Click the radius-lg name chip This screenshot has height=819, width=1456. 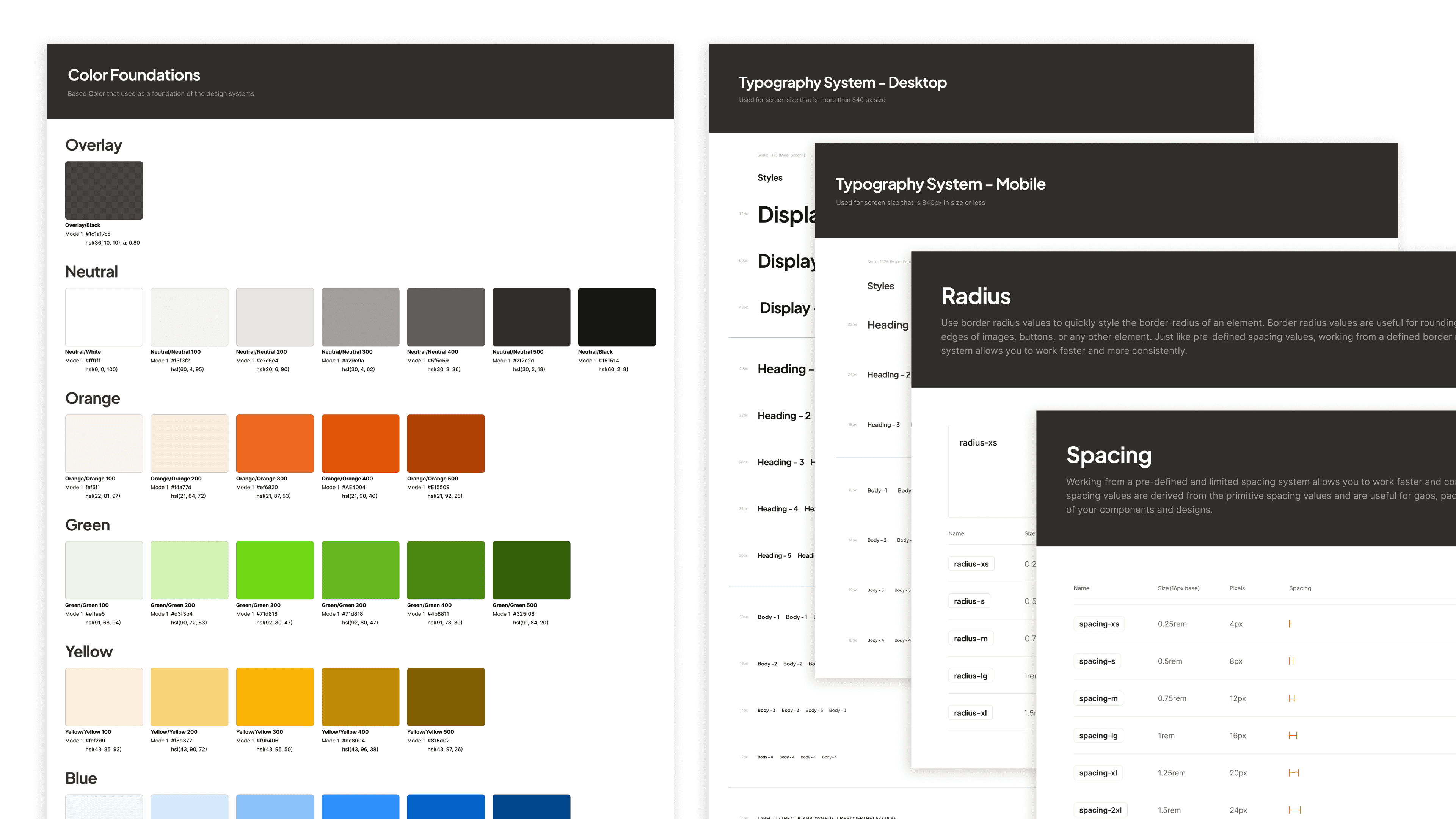pyautogui.click(x=971, y=676)
